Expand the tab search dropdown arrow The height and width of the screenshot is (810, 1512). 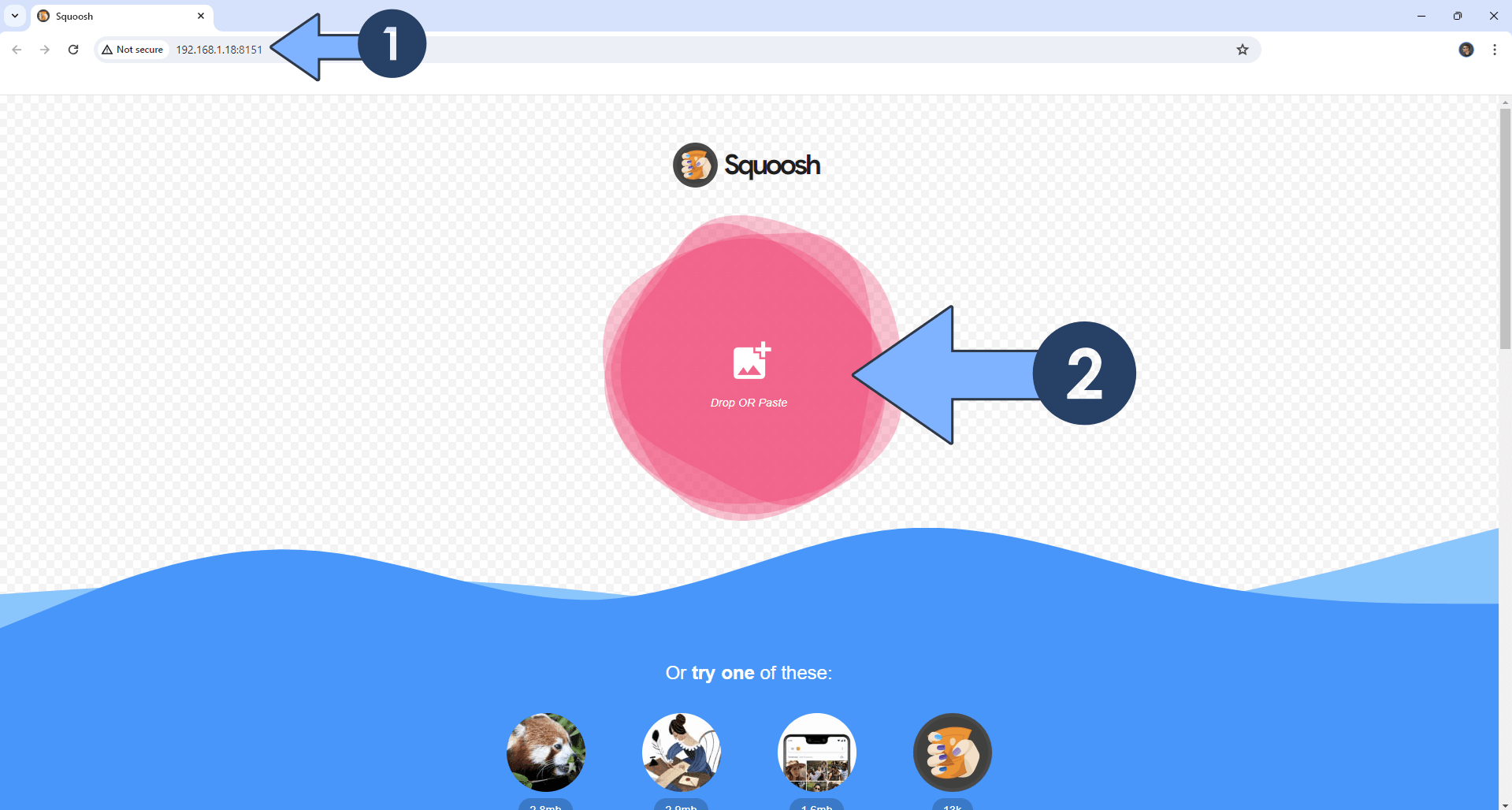(15, 16)
